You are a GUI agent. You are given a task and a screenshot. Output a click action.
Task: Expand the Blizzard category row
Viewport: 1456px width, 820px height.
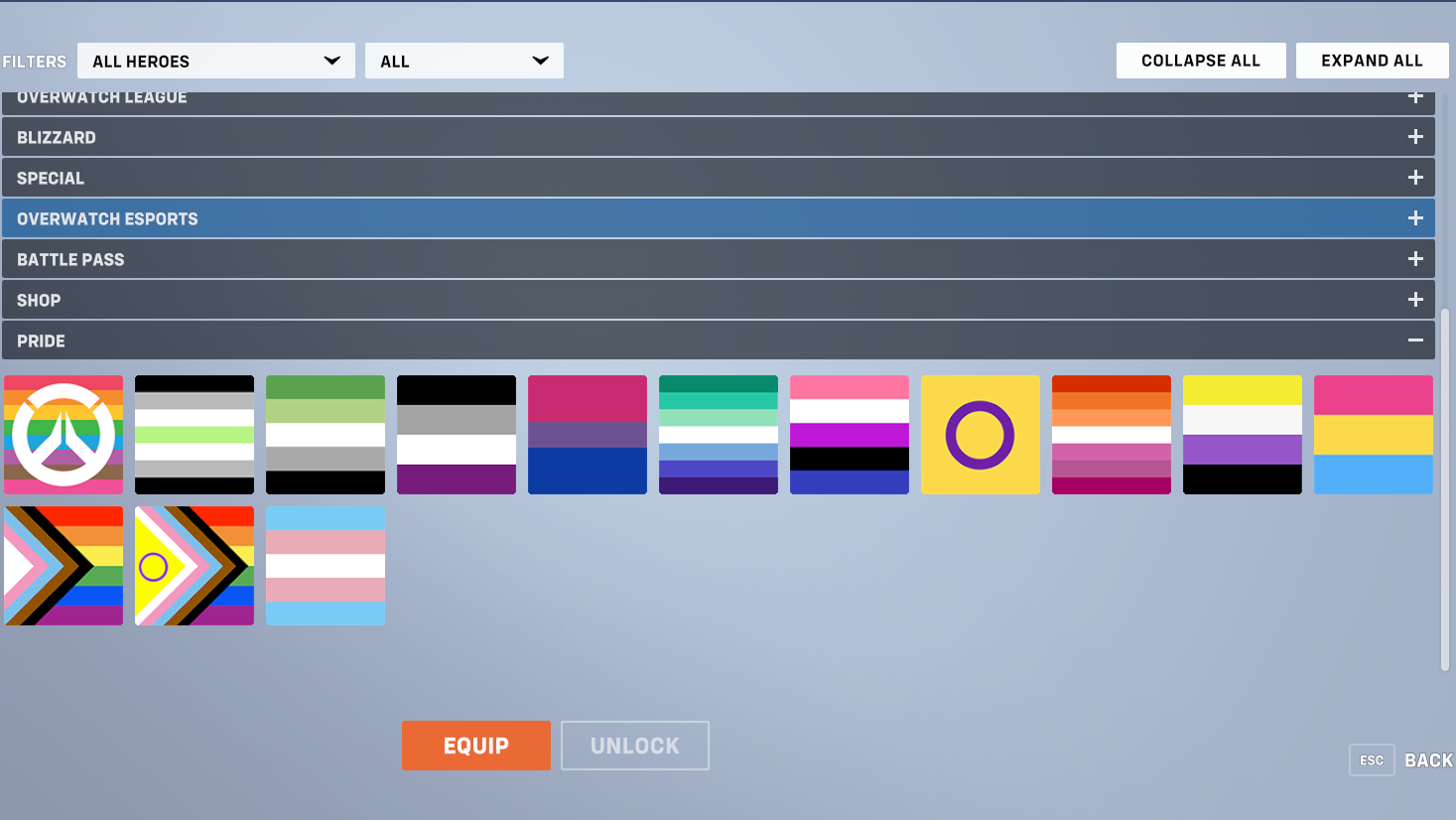(x=719, y=137)
